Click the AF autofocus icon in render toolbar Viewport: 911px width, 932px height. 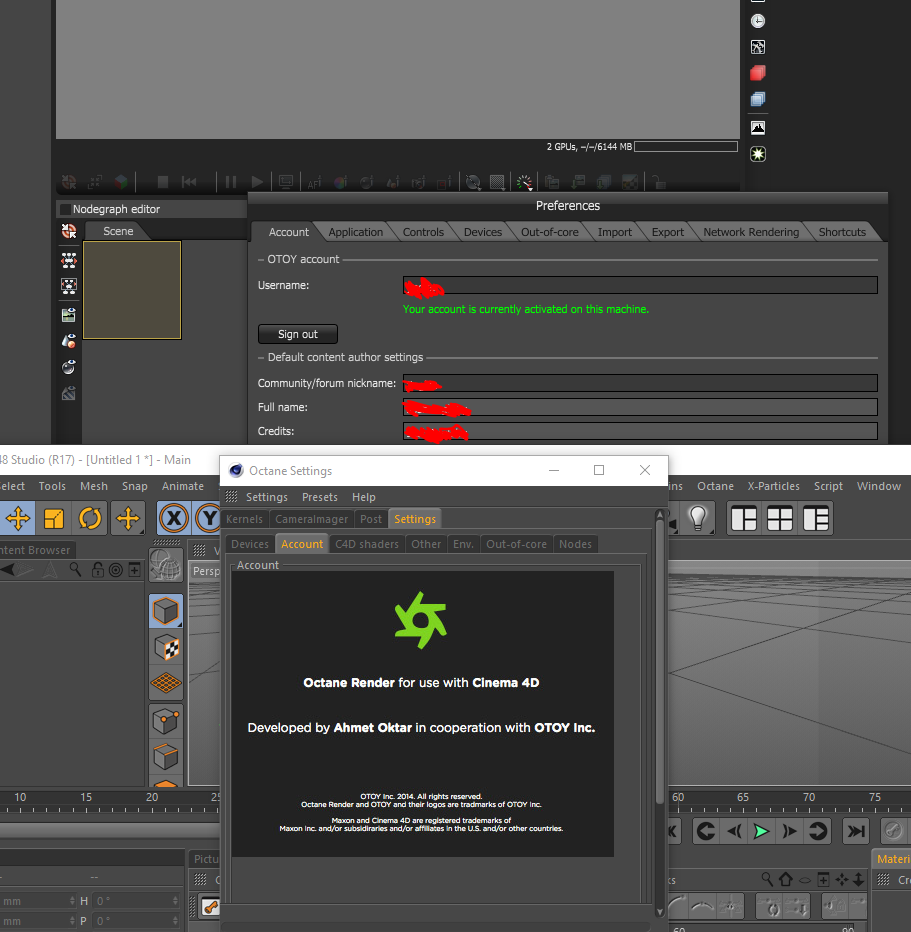(314, 182)
